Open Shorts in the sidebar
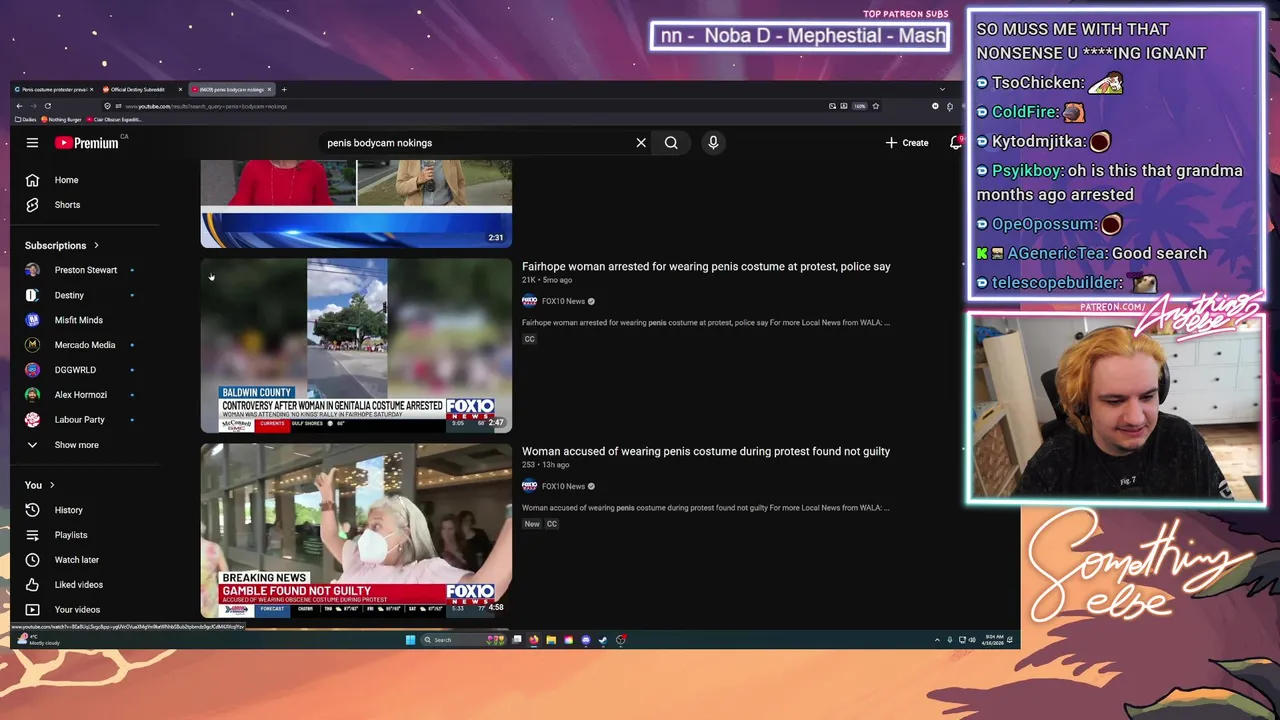This screenshot has height=720, width=1280. coord(67,205)
